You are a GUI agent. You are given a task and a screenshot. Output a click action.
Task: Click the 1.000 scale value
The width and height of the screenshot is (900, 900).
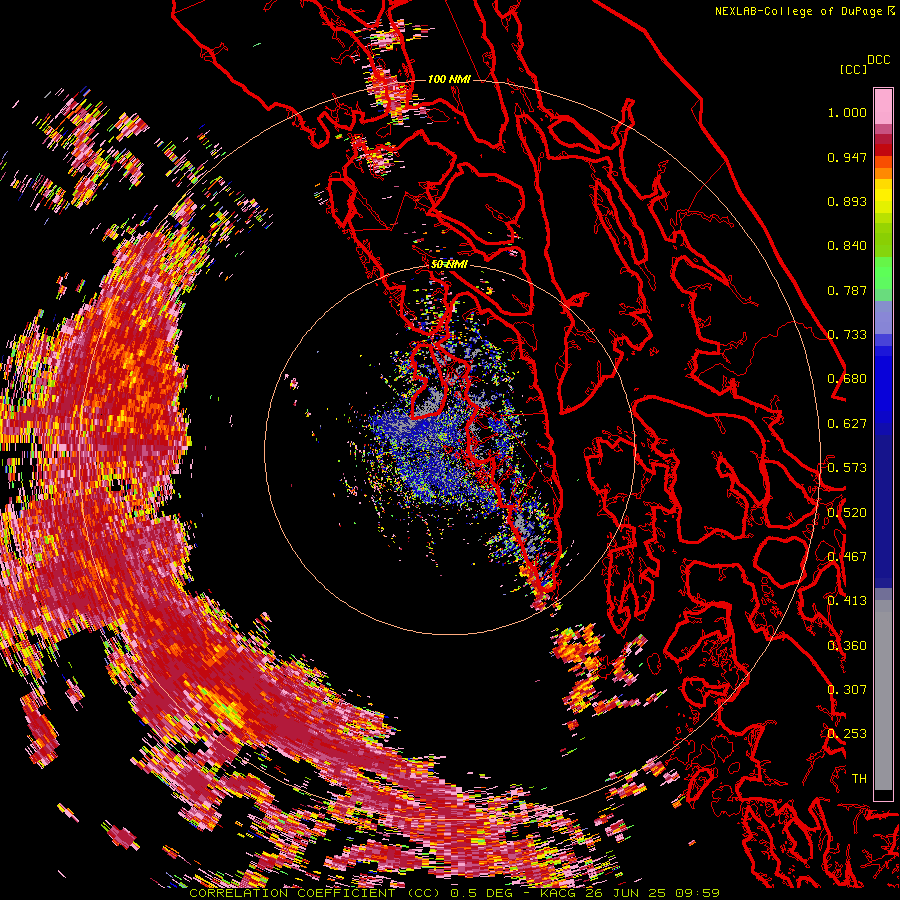point(847,112)
